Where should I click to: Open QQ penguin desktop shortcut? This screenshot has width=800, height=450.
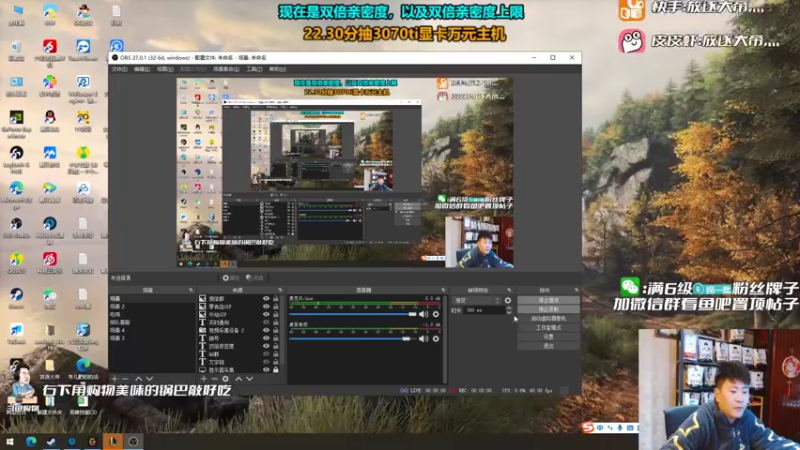pyautogui.click(x=49, y=122)
